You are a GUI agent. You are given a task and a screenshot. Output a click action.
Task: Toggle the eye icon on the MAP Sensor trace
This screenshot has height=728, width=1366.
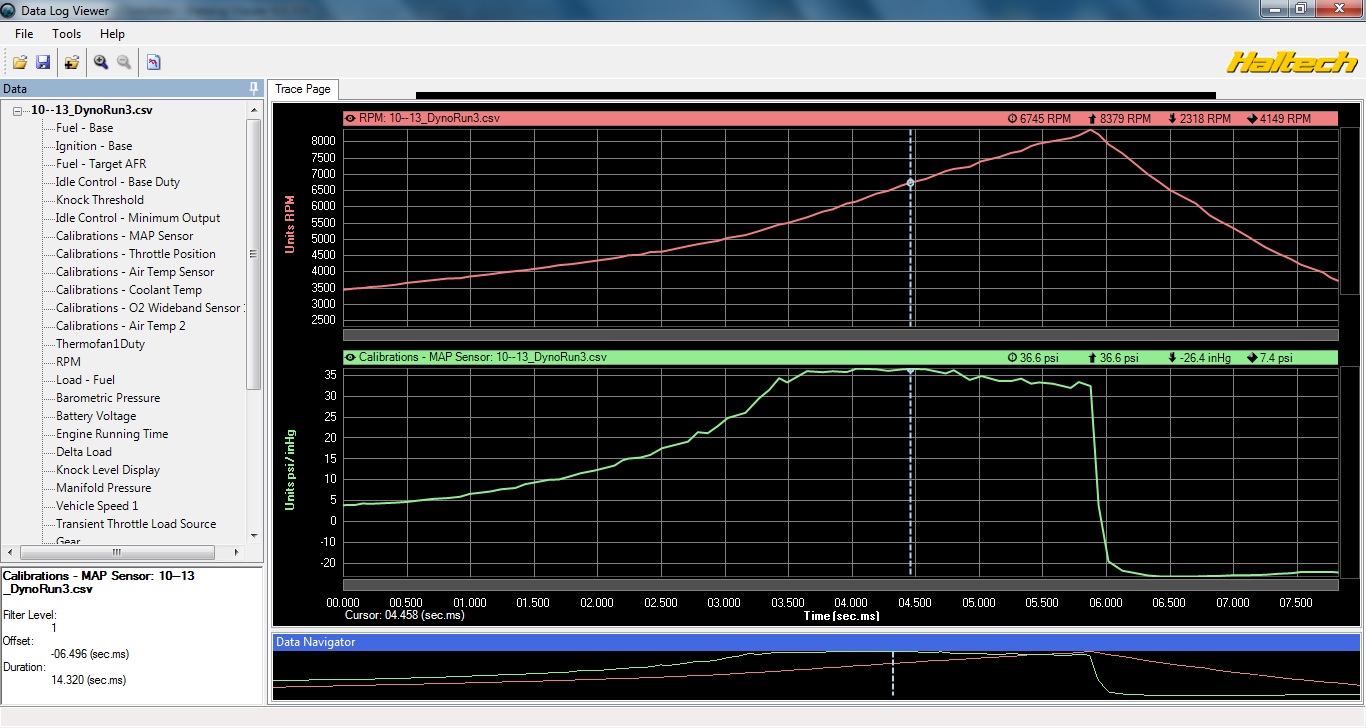(x=350, y=357)
